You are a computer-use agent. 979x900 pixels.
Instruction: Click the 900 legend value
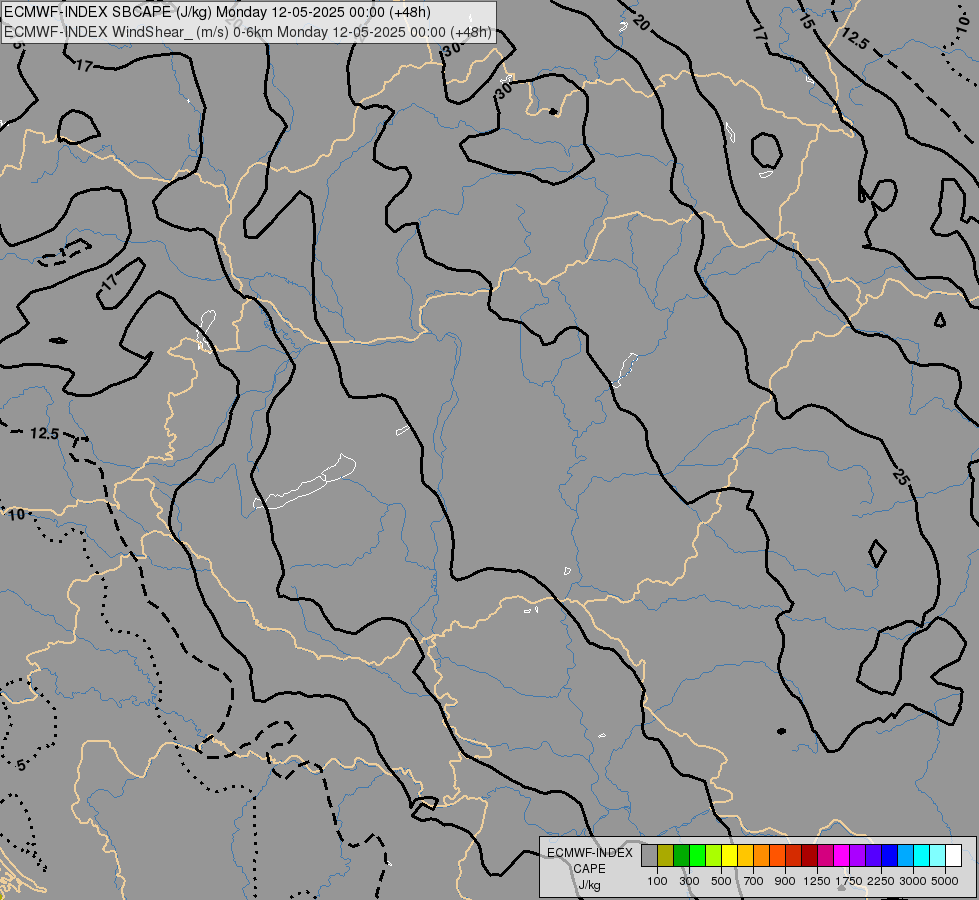[785, 881]
